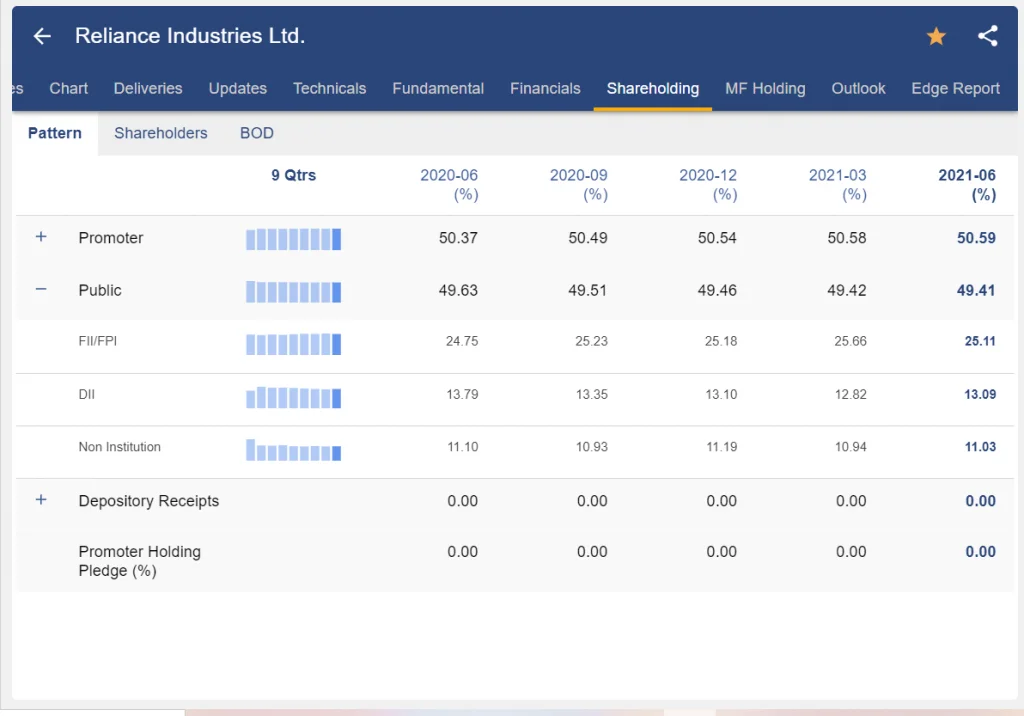This screenshot has width=1024, height=716.
Task: Click the Promoter value 50.58
Action: [x=847, y=238]
